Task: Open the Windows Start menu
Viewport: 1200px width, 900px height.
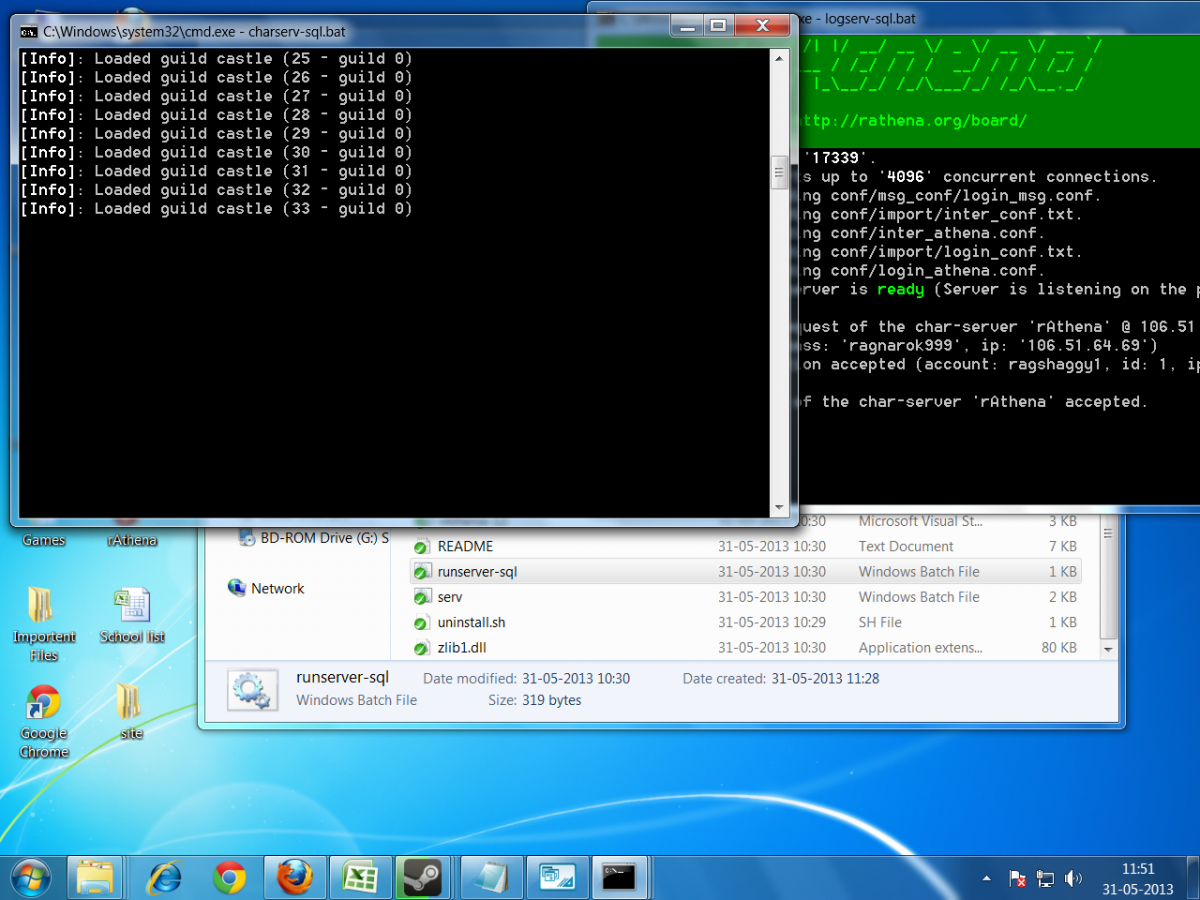Action: (x=33, y=878)
